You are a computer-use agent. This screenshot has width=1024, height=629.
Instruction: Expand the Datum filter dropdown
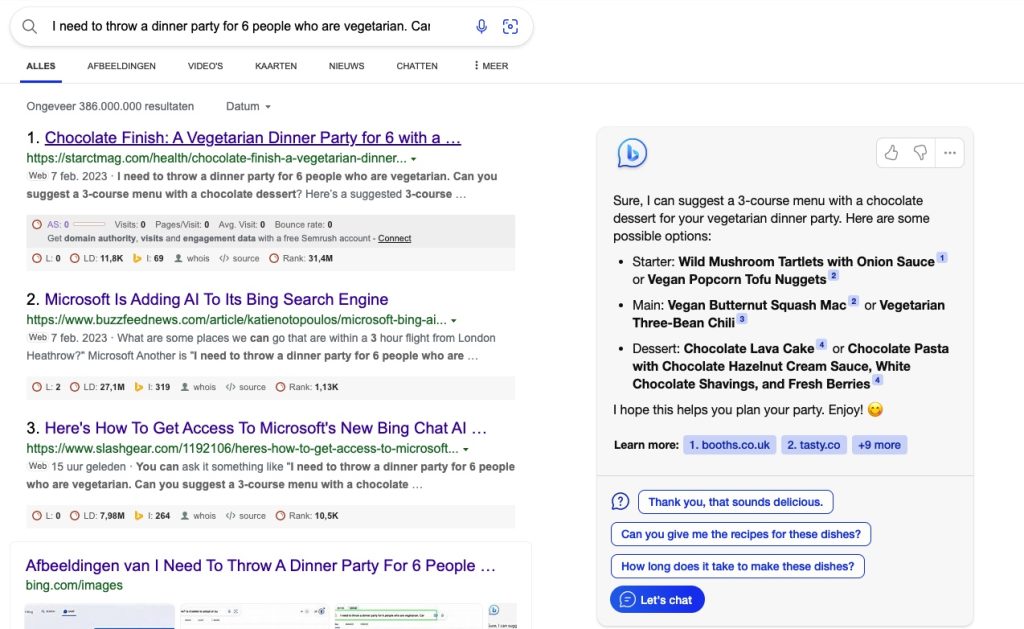click(248, 106)
